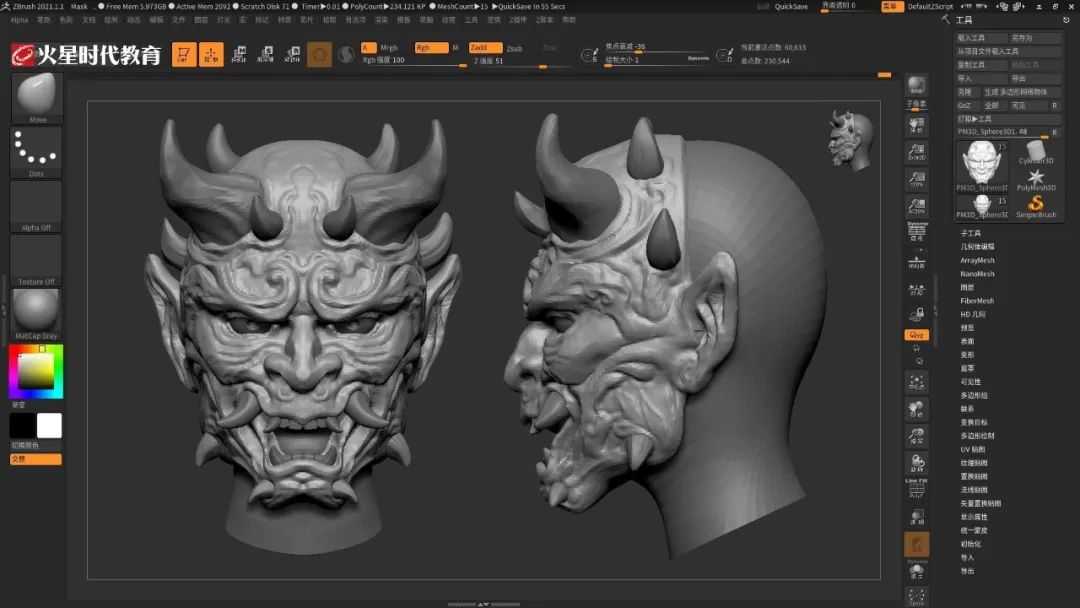Toggle Line Fill PolyF wireframe icon

point(916,488)
